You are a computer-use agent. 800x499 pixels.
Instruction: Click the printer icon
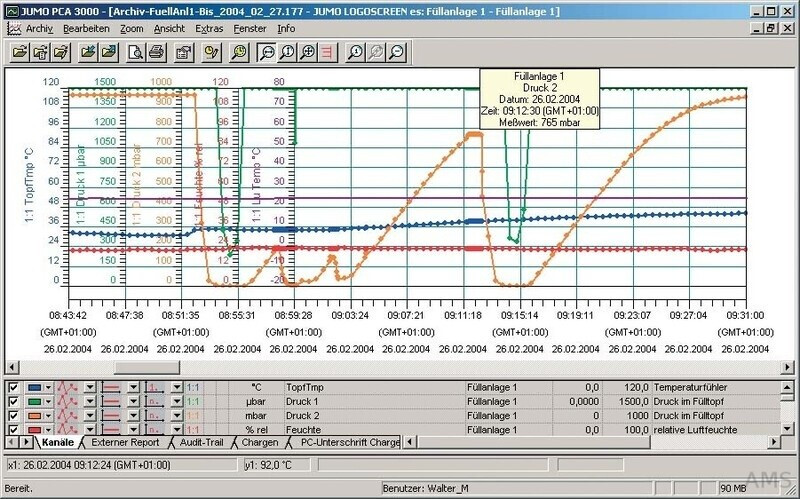point(157,52)
